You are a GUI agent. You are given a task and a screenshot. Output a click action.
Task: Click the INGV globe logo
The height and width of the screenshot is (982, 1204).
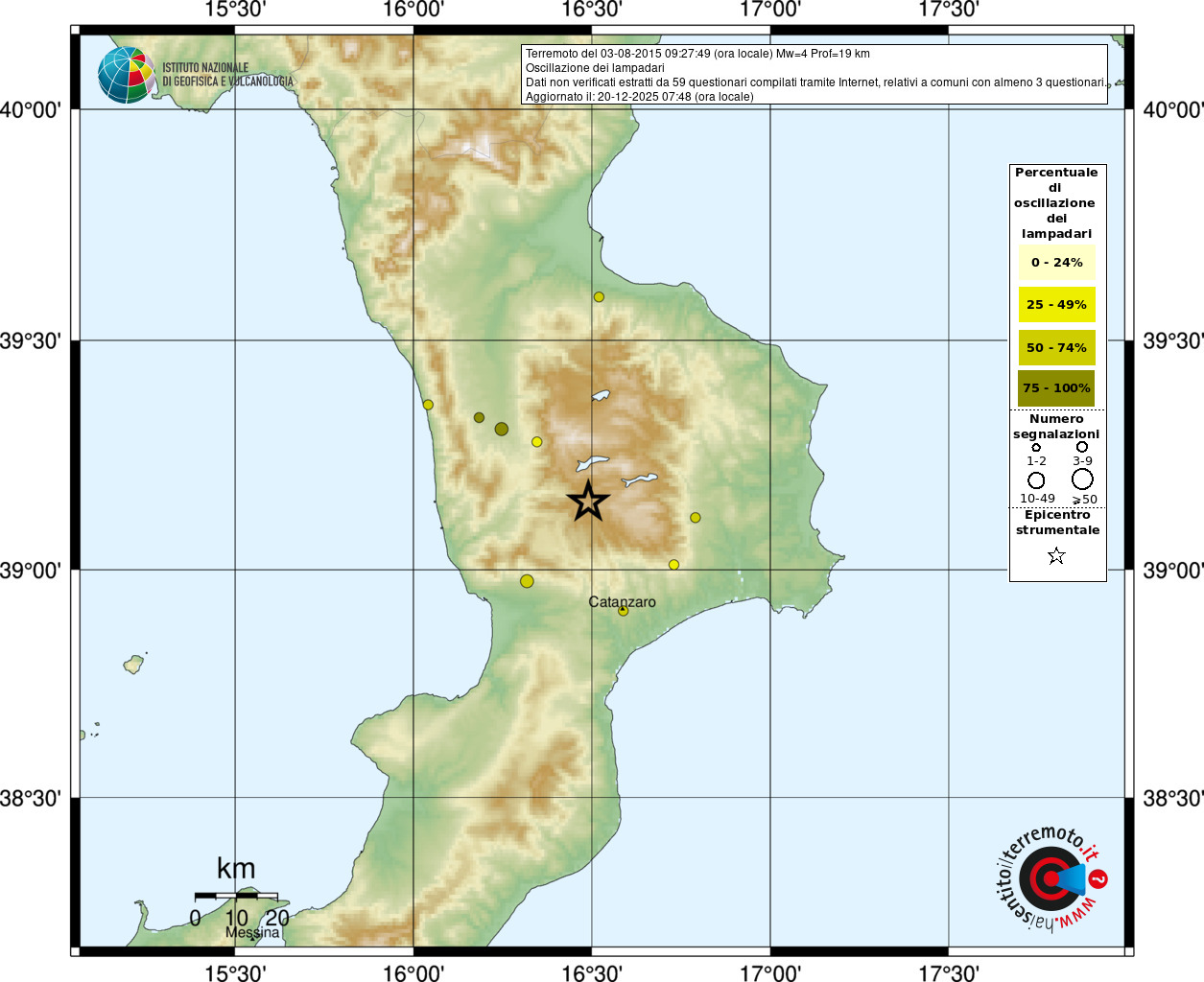pyautogui.click(x=127, y=75)
